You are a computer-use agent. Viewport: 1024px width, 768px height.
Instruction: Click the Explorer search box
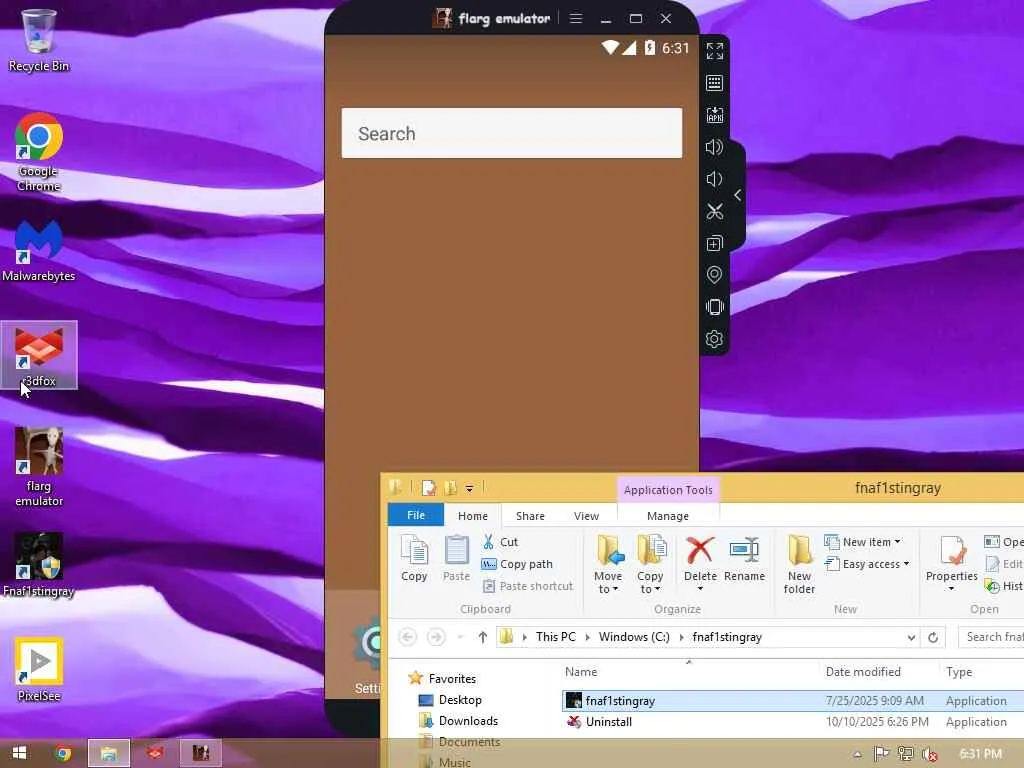pyautogui.click(x=991, y=637)
